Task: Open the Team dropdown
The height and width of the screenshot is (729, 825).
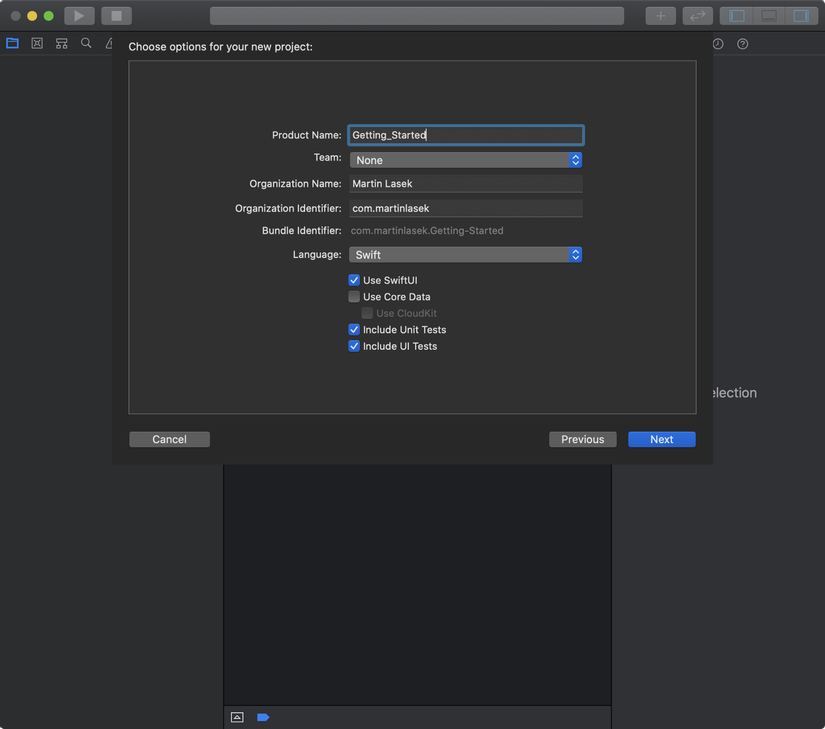Action: [x=465, y=160]
